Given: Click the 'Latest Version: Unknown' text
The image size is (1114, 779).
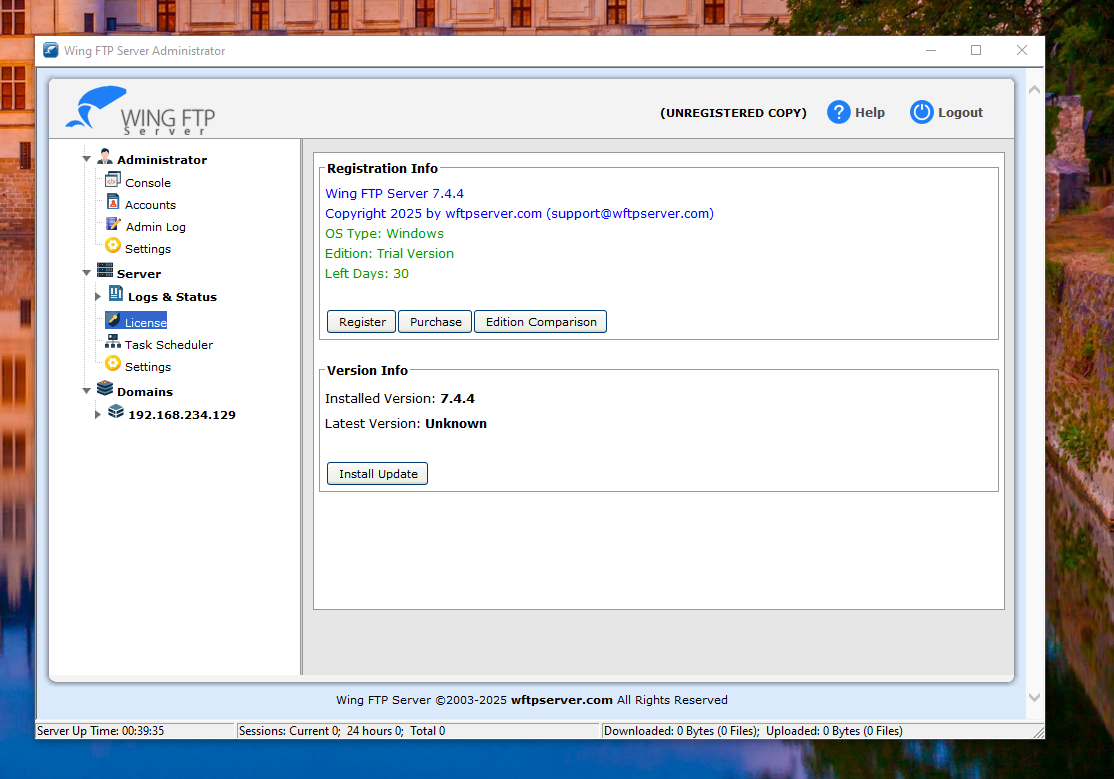Looking at the screenshot, I should pos(406,424).
